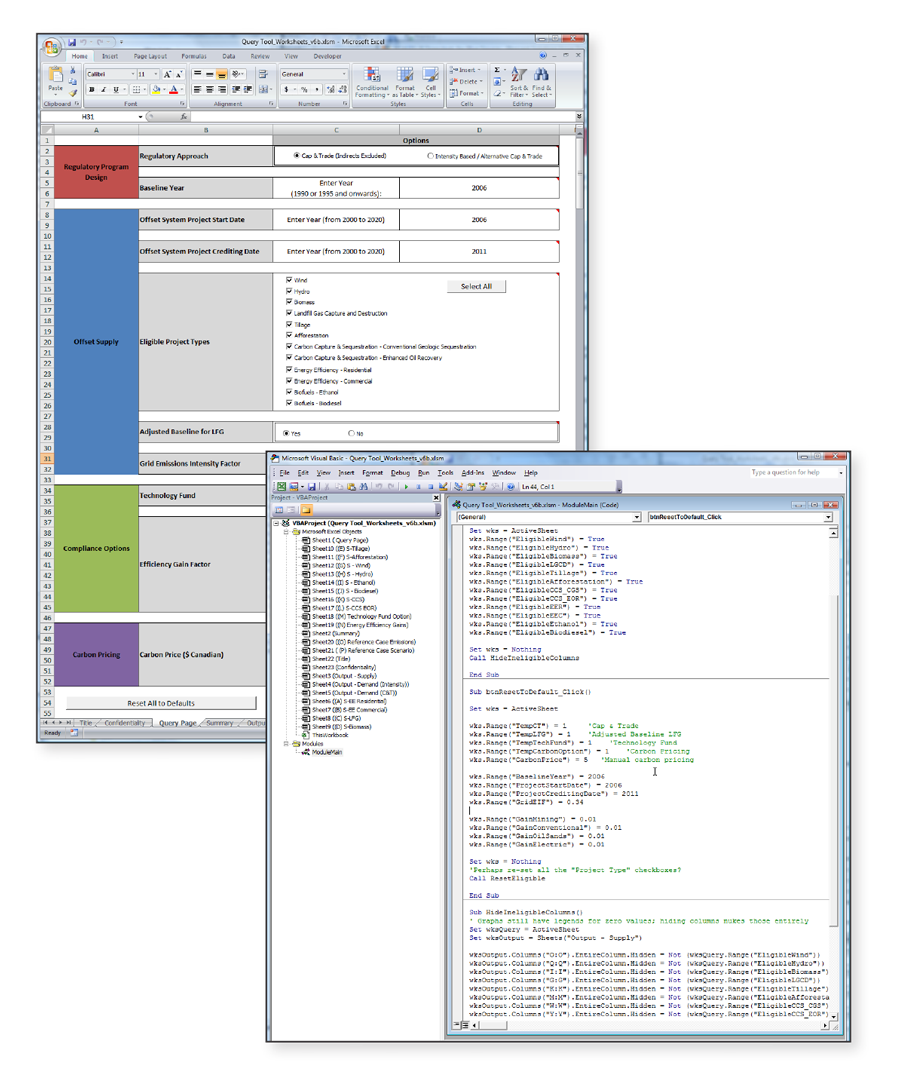Click the Office button in Excel
Image resolution: width=900 pixels, height=1067 pixels.
click(52, 46)
